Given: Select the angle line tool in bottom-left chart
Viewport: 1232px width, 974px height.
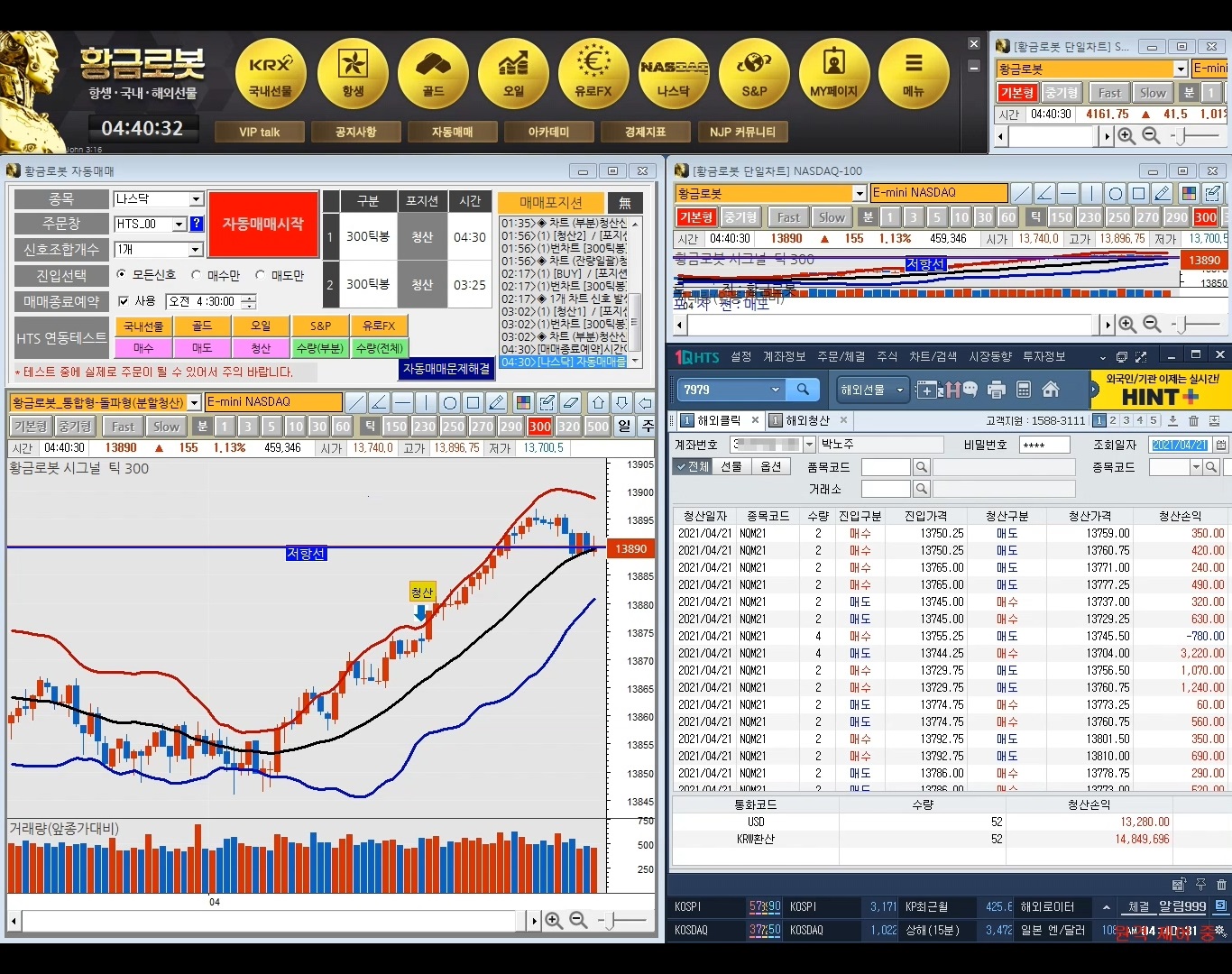Looking at the screenshot, I should point(380,402).
